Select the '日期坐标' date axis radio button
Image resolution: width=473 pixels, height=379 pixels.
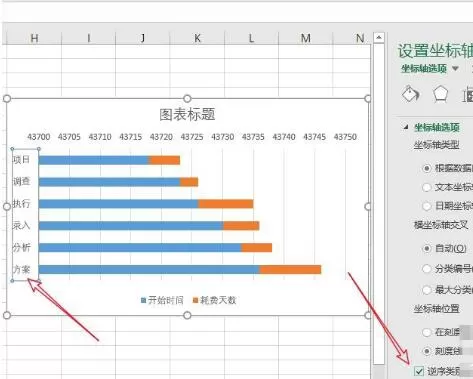tap(427, 206)
